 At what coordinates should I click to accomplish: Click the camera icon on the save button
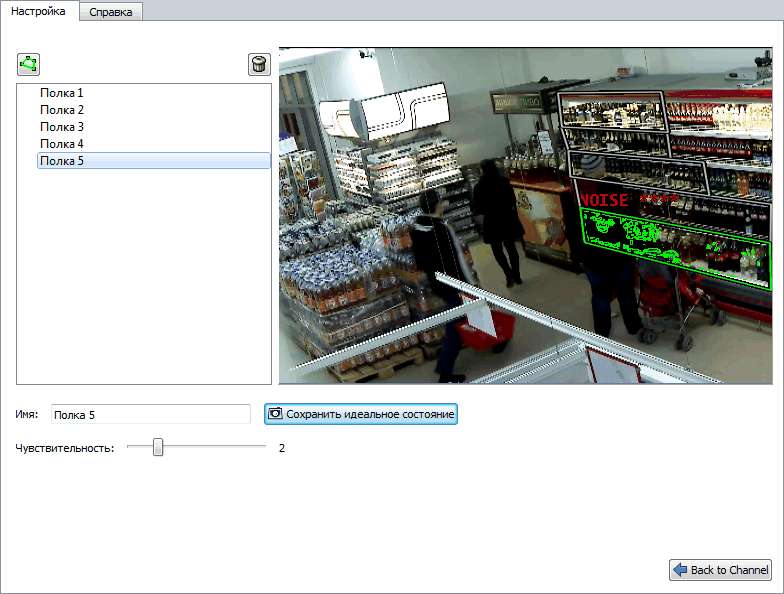275,414
